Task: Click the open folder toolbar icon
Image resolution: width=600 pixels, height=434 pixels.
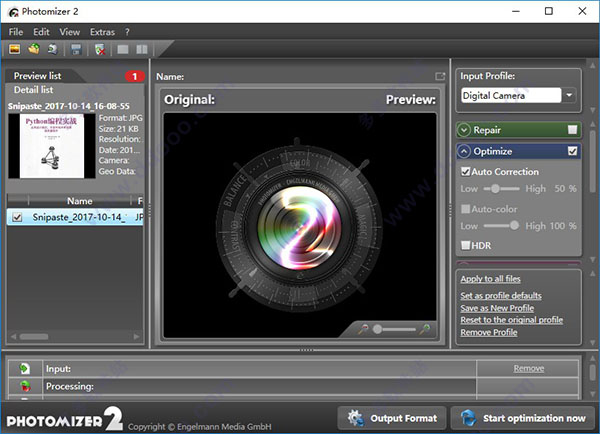Action: [34, 49]
